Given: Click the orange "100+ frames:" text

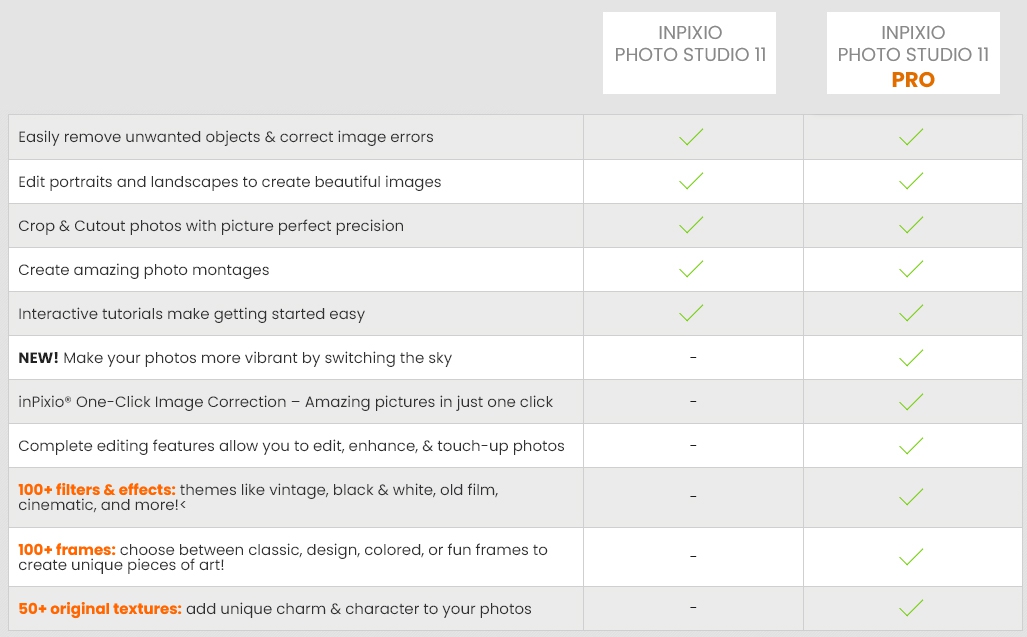Looking at the screenshot, I should (x=67, y=550).
